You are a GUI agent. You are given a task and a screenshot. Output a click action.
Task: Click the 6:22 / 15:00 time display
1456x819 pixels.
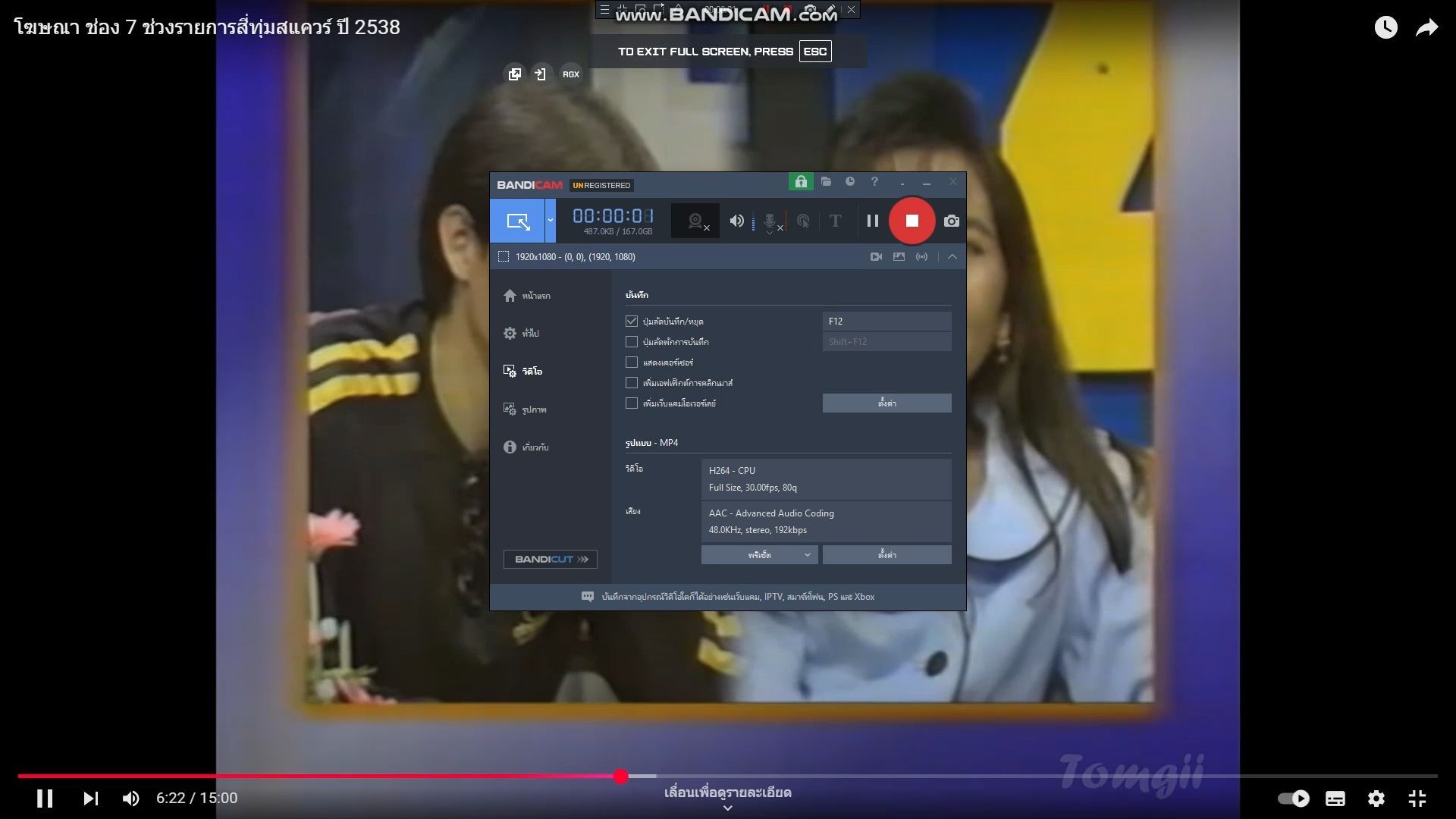point(197,798)
